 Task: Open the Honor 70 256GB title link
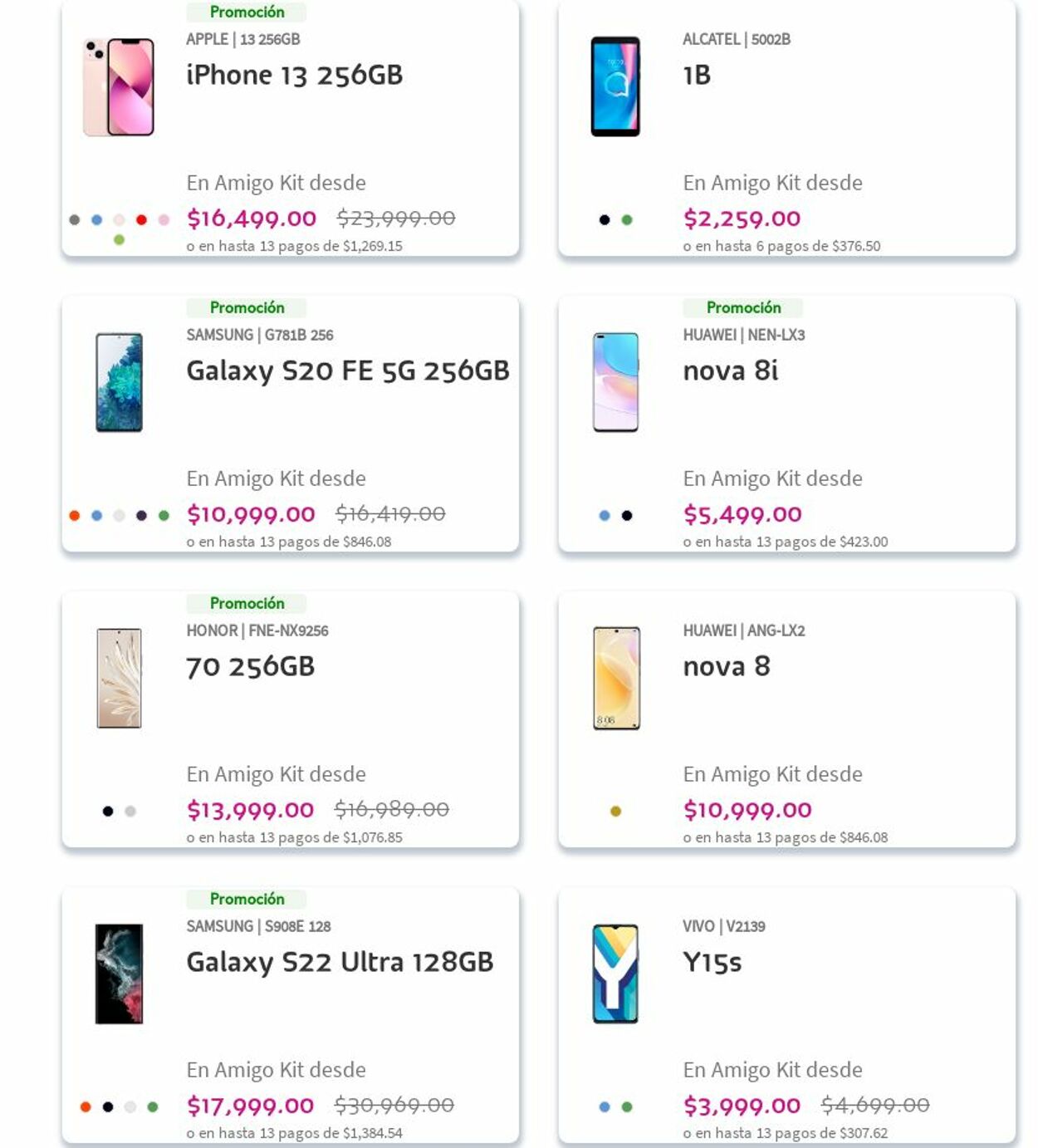pyautogui.click(x=250, y=666)
